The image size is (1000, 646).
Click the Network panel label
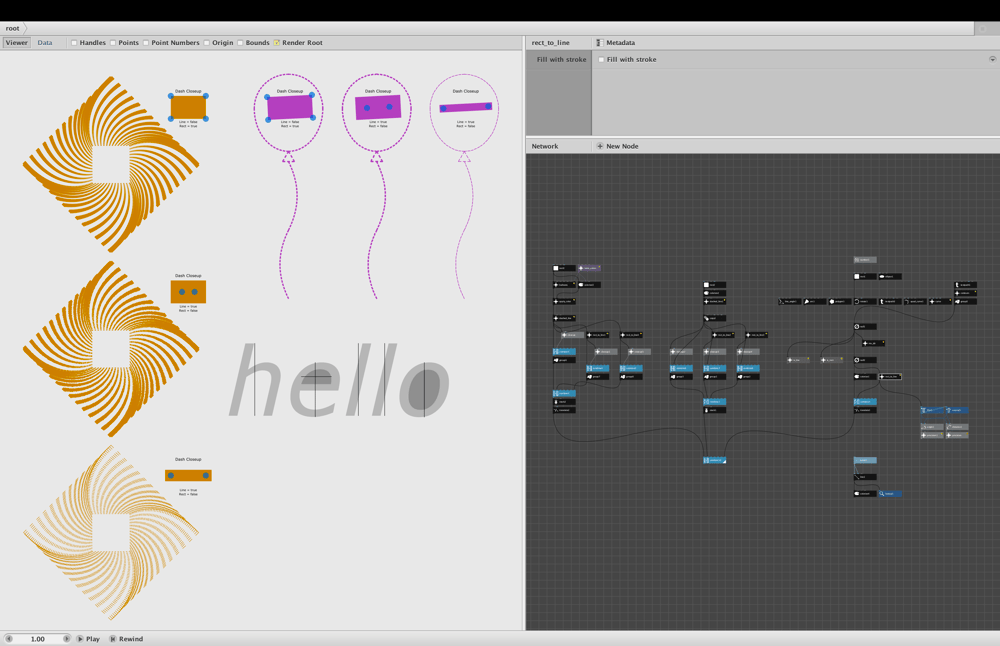click(x=545, y=146)
